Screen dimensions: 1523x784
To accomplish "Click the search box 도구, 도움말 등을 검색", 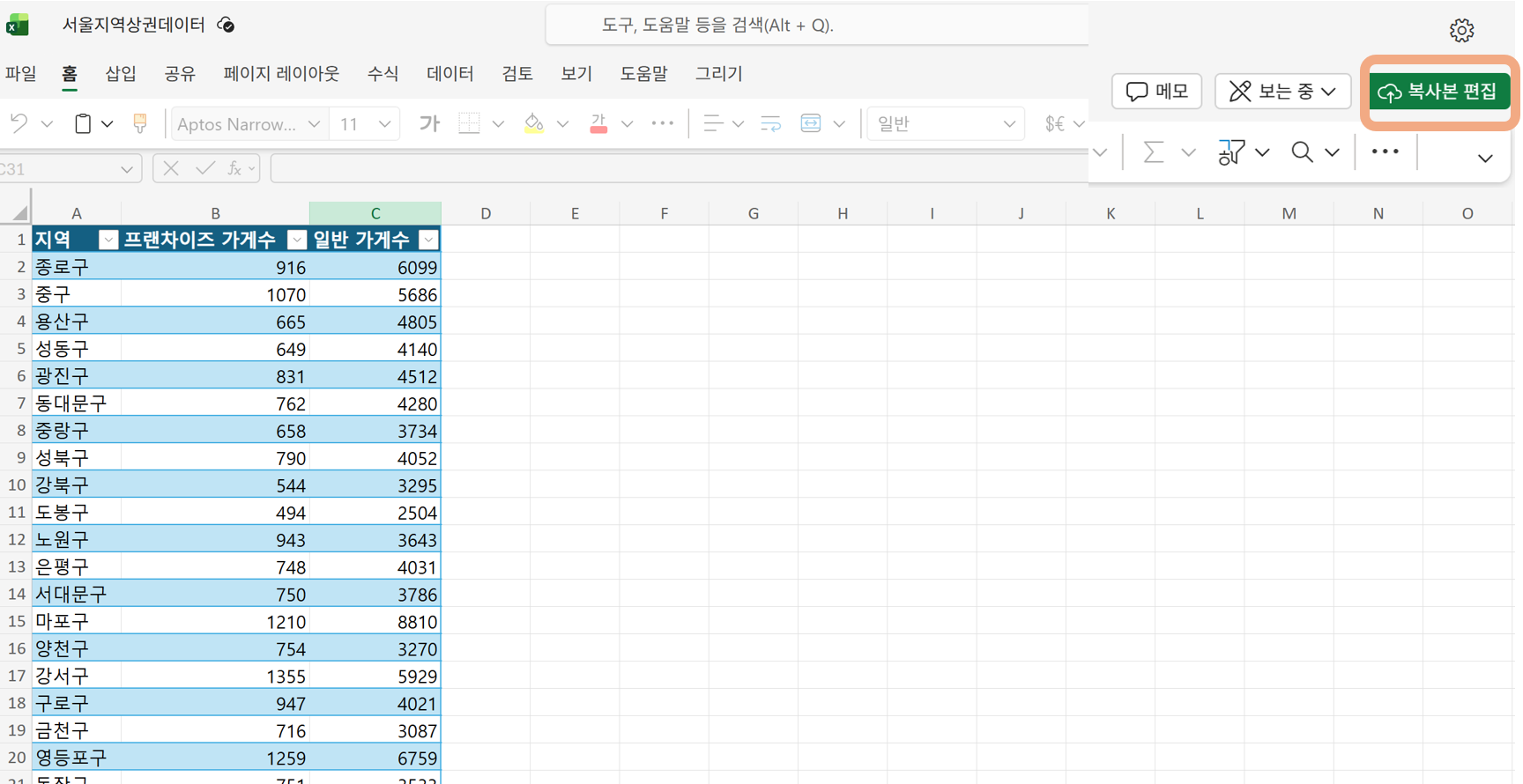I will pyautogui.click(x=817, y=26).
